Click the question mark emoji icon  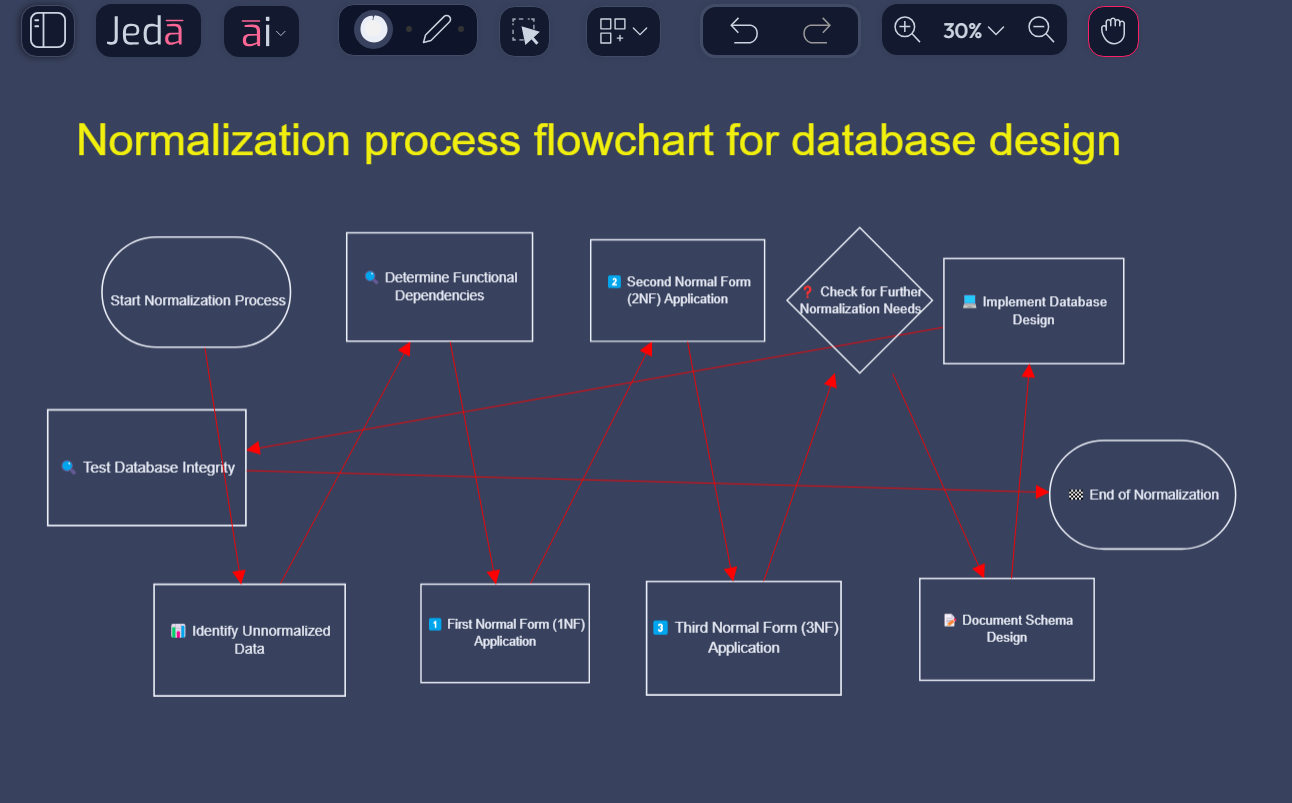tap(808, 292)
